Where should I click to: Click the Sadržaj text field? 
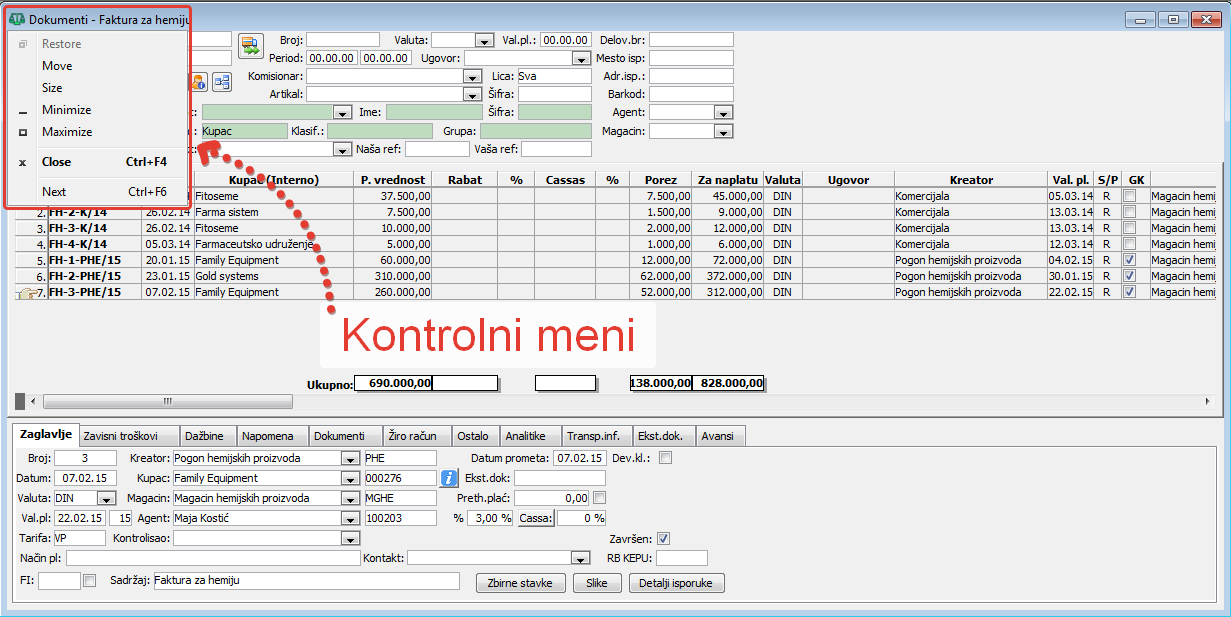pyautogui.click(x=306, y=580)
